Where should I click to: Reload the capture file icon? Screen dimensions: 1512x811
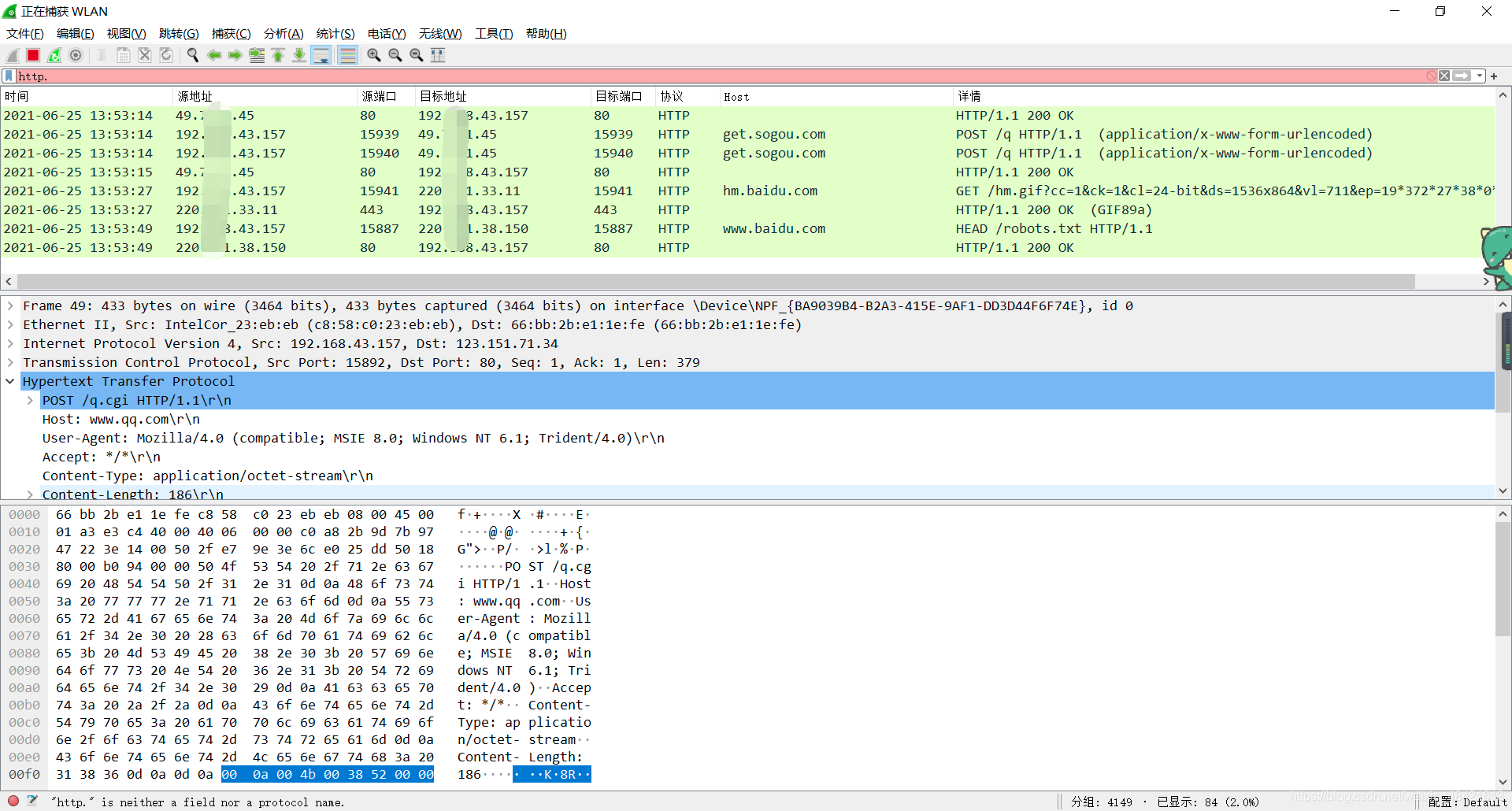(x=166, y=55)
